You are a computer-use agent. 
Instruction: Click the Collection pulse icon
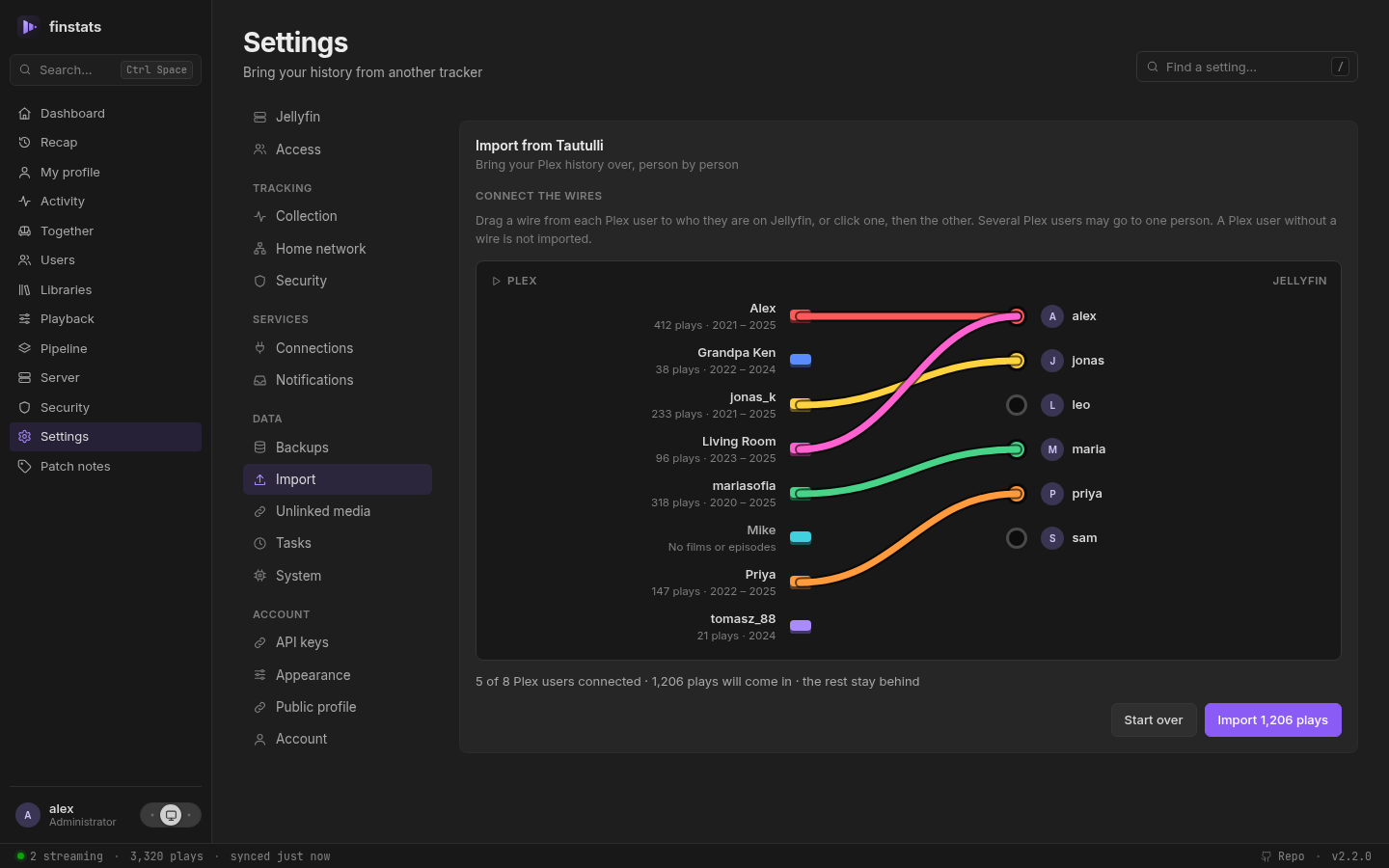point(259,216)
